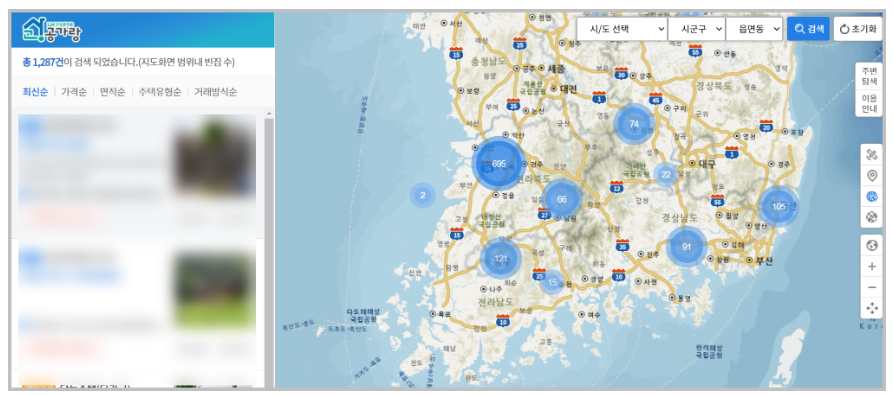This screenshot has width=893, height=395.
Task: Zoom in with the plus button
Action: coord(871,266)
